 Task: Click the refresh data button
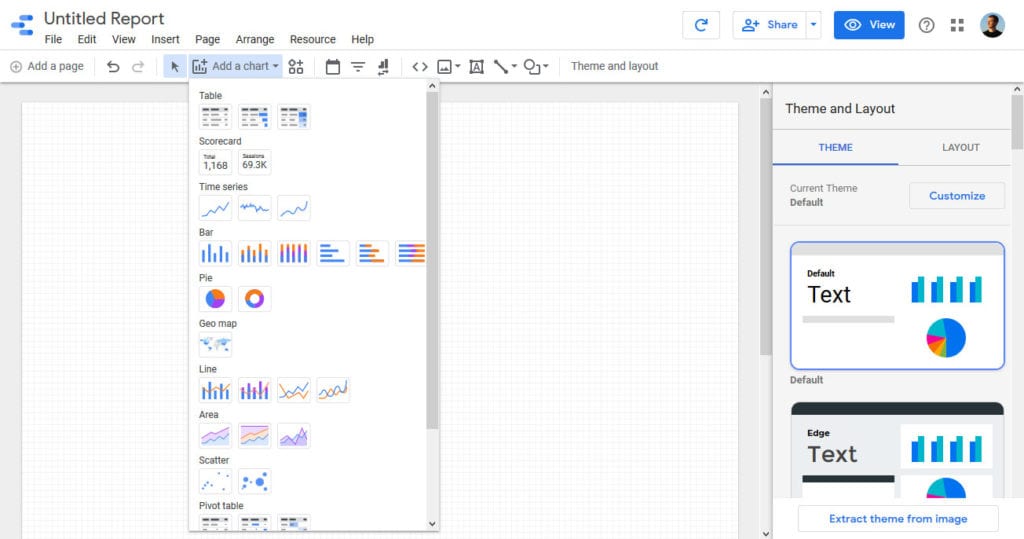701,25
